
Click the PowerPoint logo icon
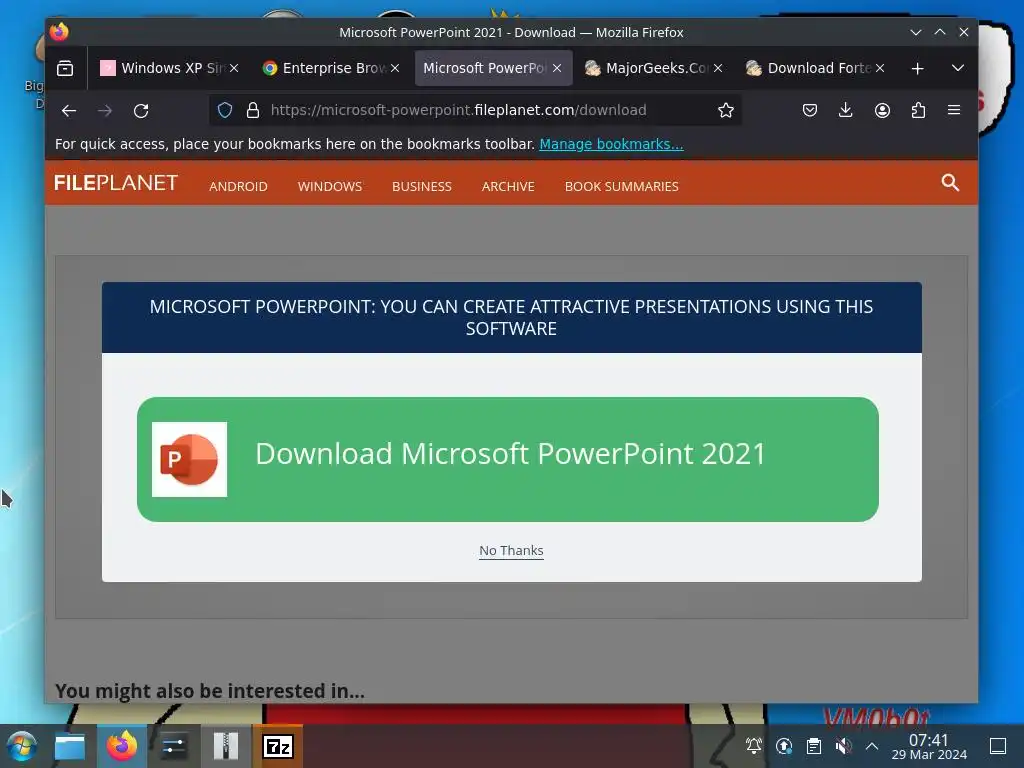tap(189, 459)
